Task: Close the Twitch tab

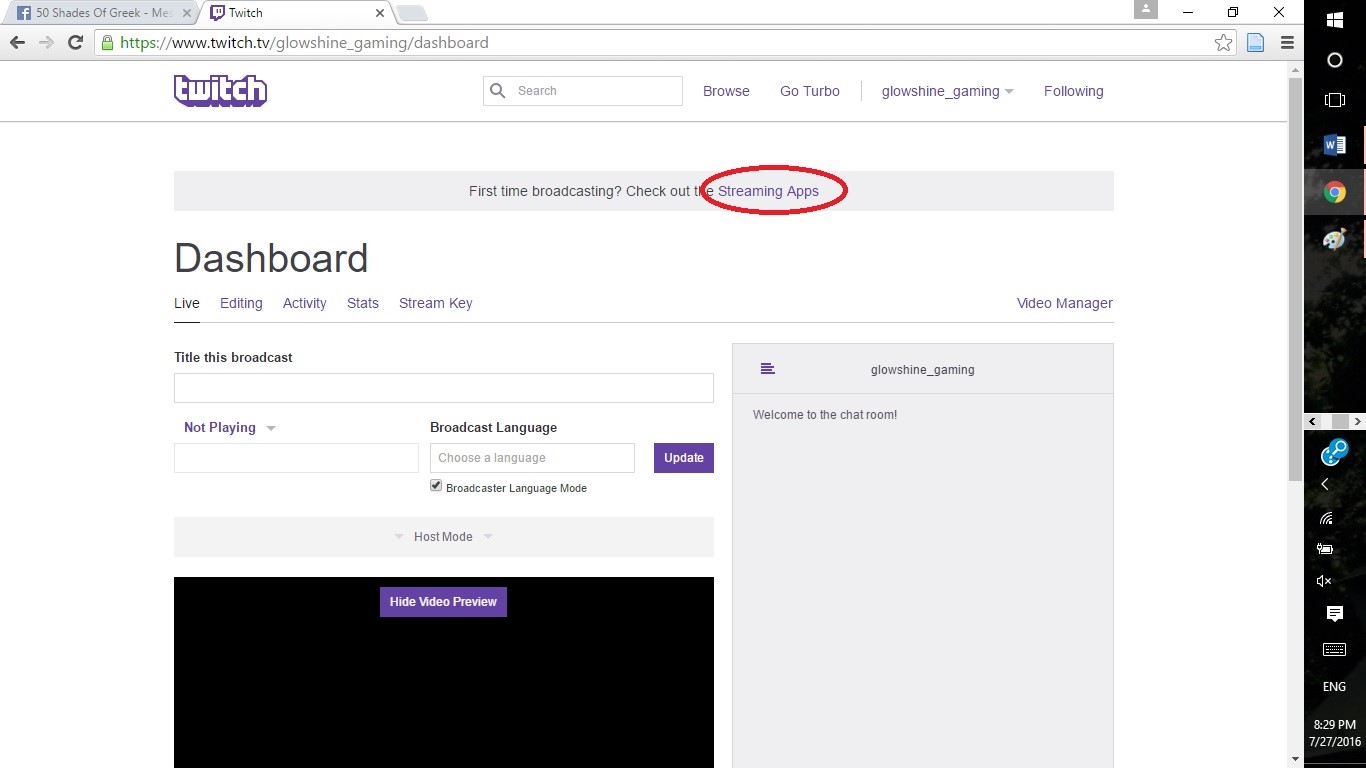Action: click(380, 13)
